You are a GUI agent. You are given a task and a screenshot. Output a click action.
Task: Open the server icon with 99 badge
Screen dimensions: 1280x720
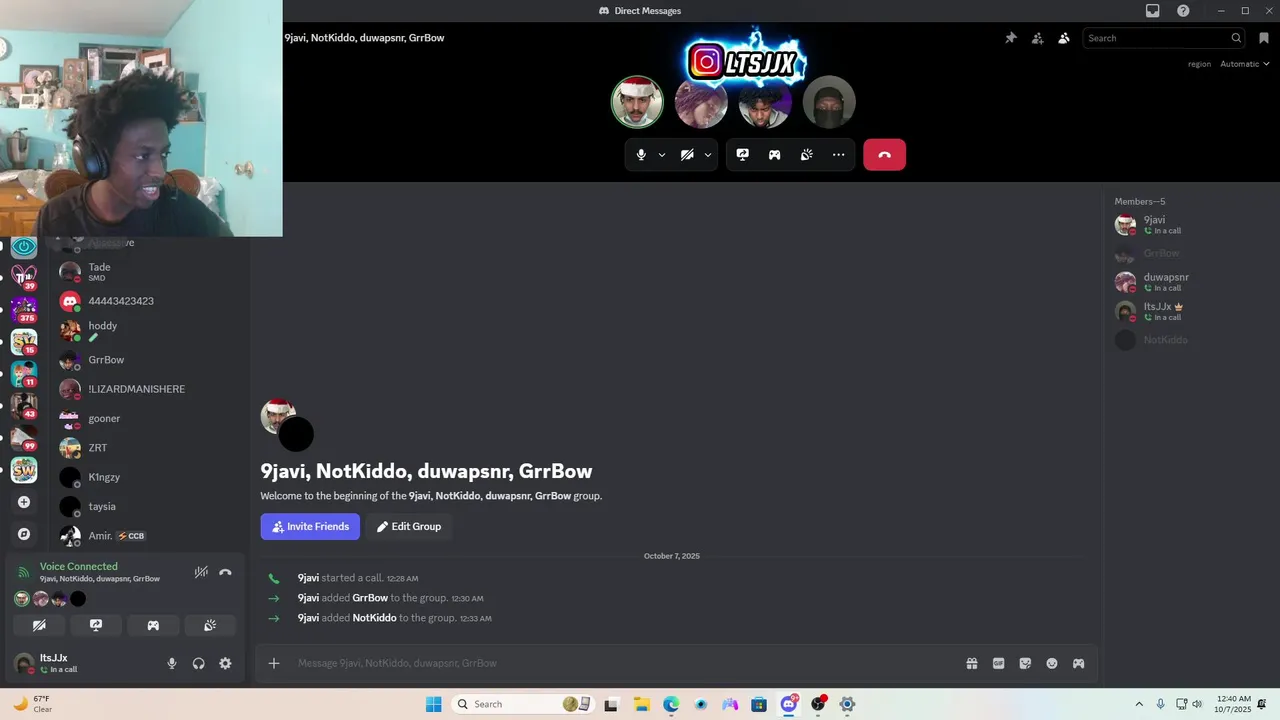pos(24,438)
